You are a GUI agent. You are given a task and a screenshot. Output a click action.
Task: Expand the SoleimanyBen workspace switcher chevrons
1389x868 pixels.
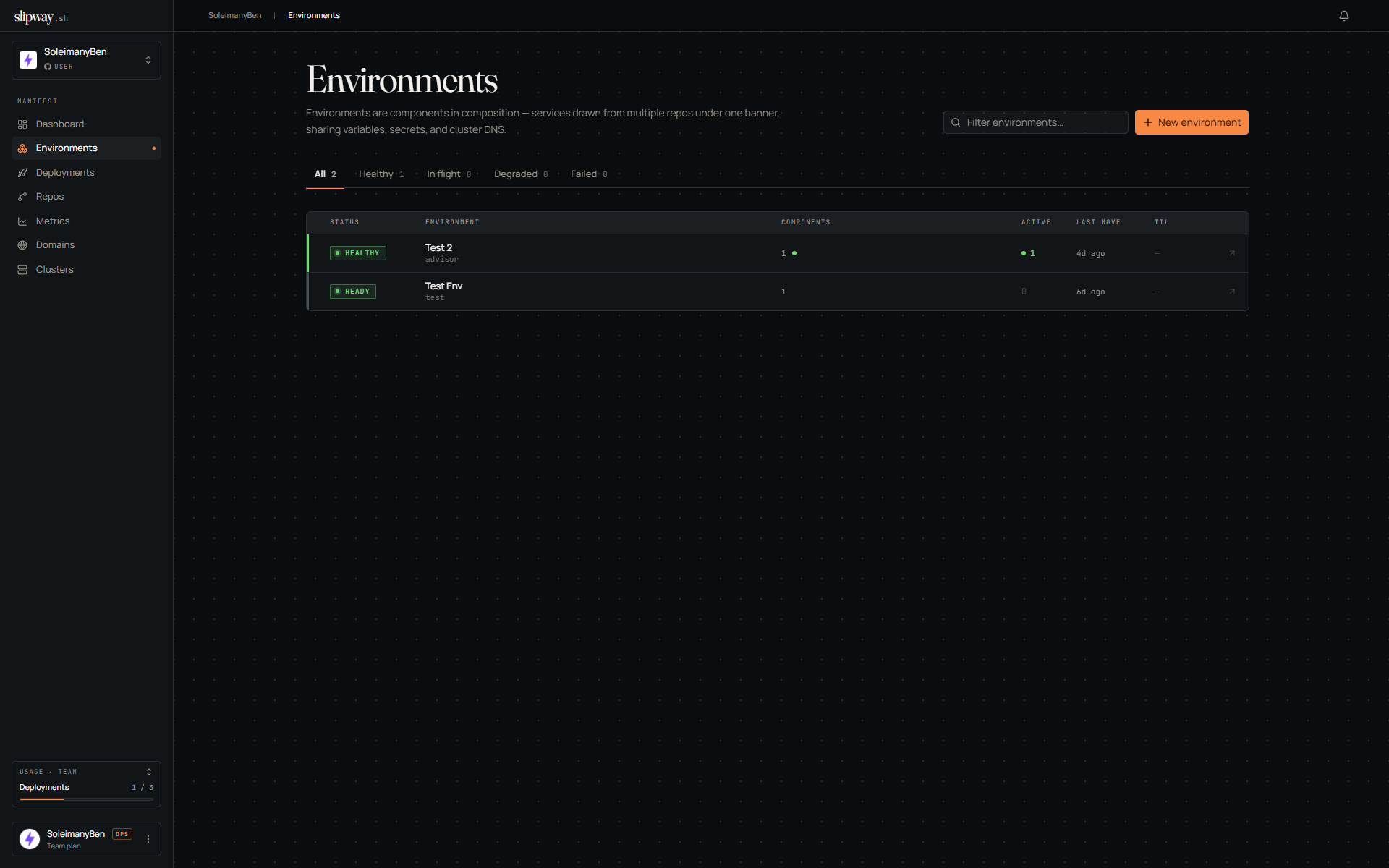click(148, 60)
